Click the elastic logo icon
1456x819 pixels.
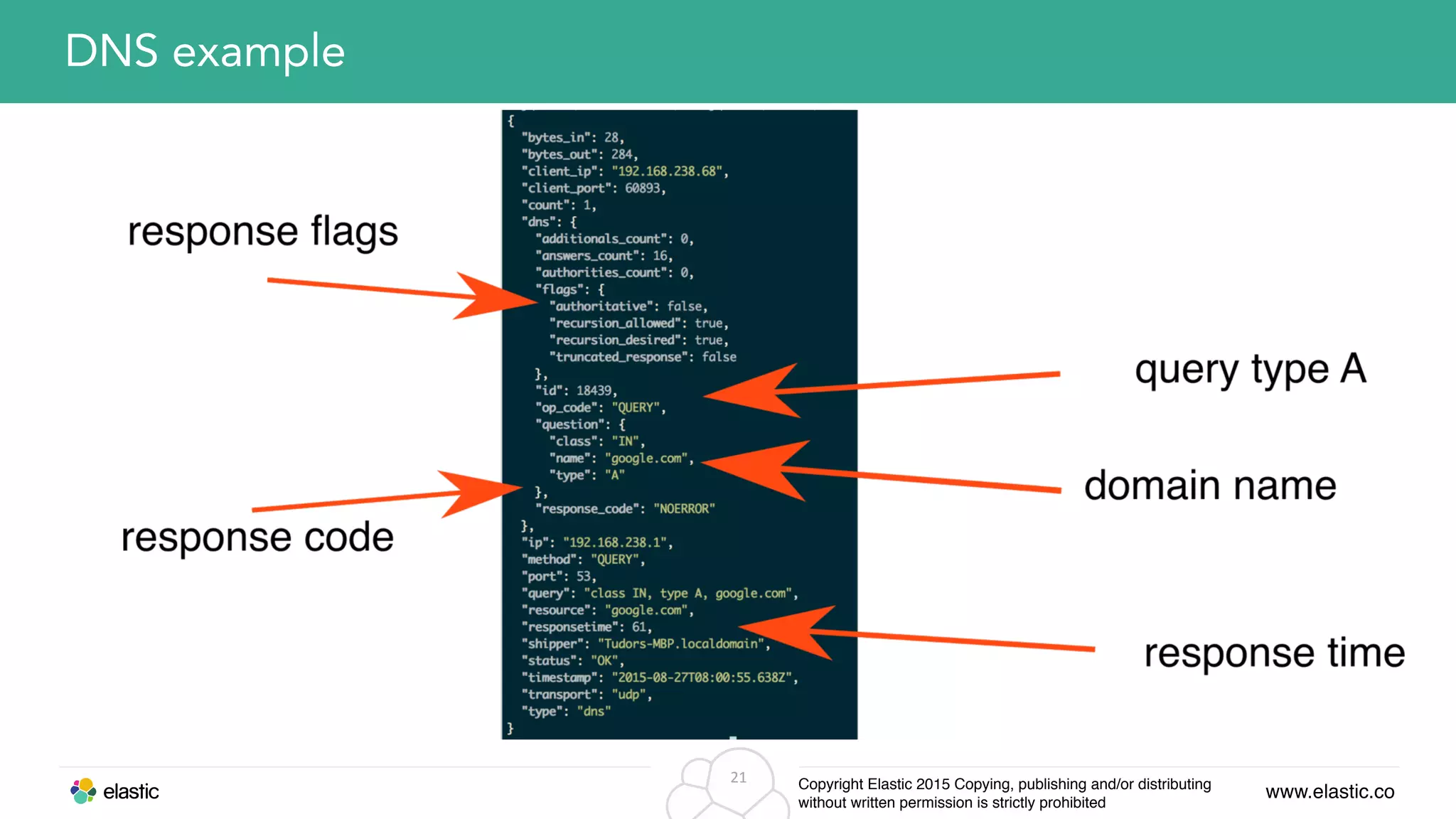tap(83, 791)
